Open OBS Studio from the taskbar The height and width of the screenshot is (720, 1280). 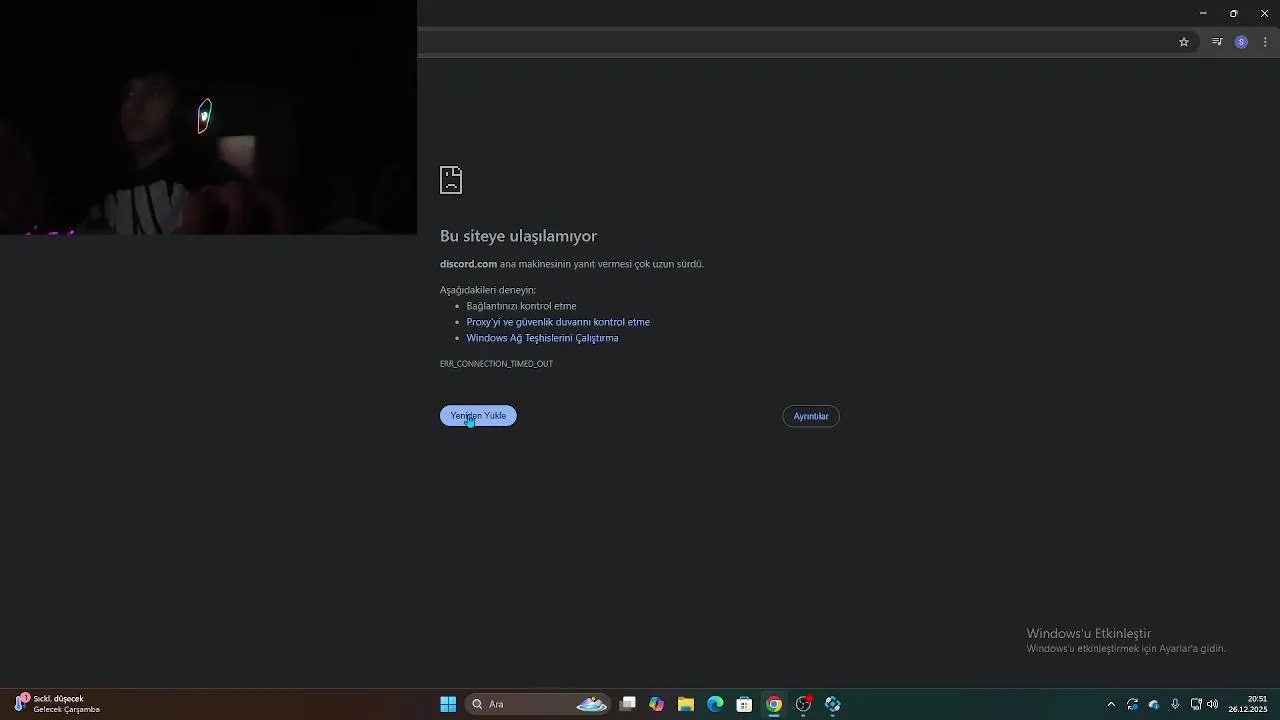coord(803,704)
